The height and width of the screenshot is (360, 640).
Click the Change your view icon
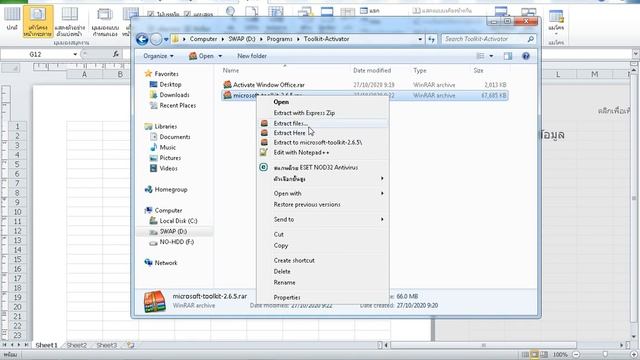(480, 56)
